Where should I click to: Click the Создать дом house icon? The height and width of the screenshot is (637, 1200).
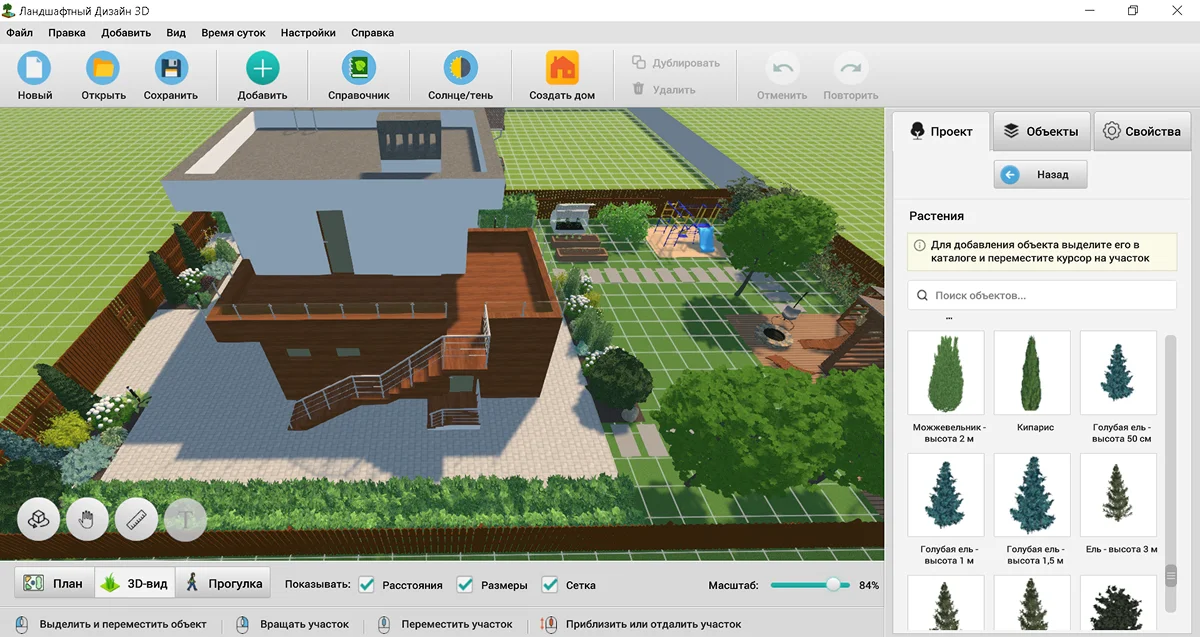562,69
